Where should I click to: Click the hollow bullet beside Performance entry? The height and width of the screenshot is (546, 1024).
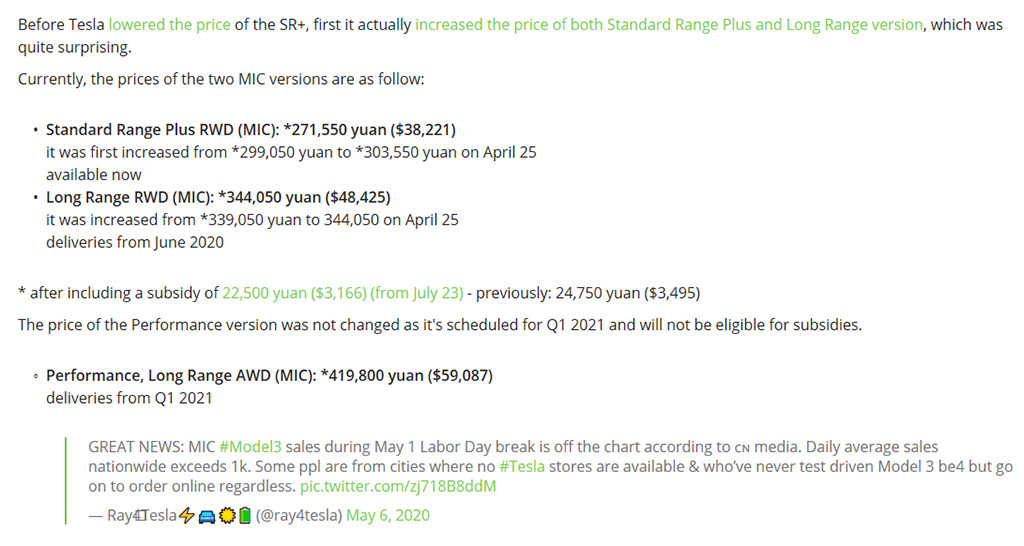pos(35,376)
